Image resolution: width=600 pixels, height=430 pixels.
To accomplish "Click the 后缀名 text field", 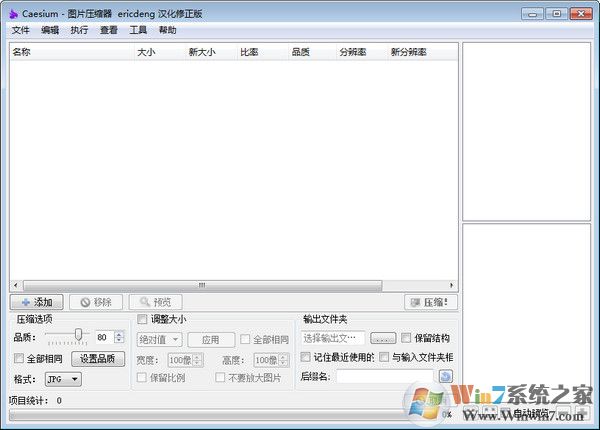I will pyautogui.click(x=385, y=376).
